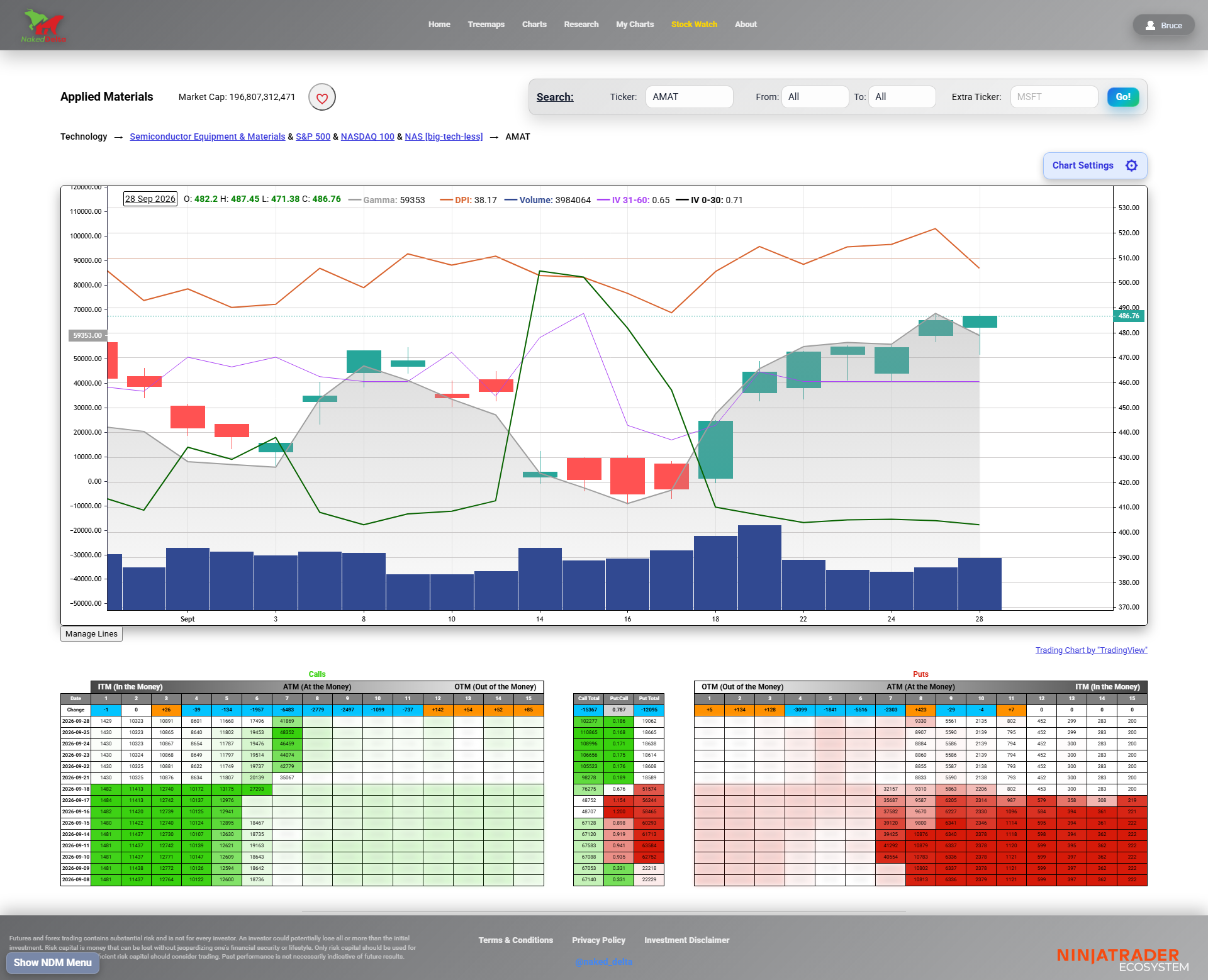
Task: Click the Go! search button
Action: click(1123, 97)
